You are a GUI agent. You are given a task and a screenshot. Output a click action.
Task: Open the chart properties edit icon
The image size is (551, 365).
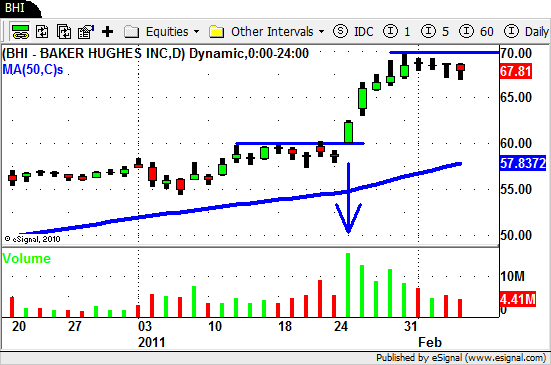tap(86, 32)
